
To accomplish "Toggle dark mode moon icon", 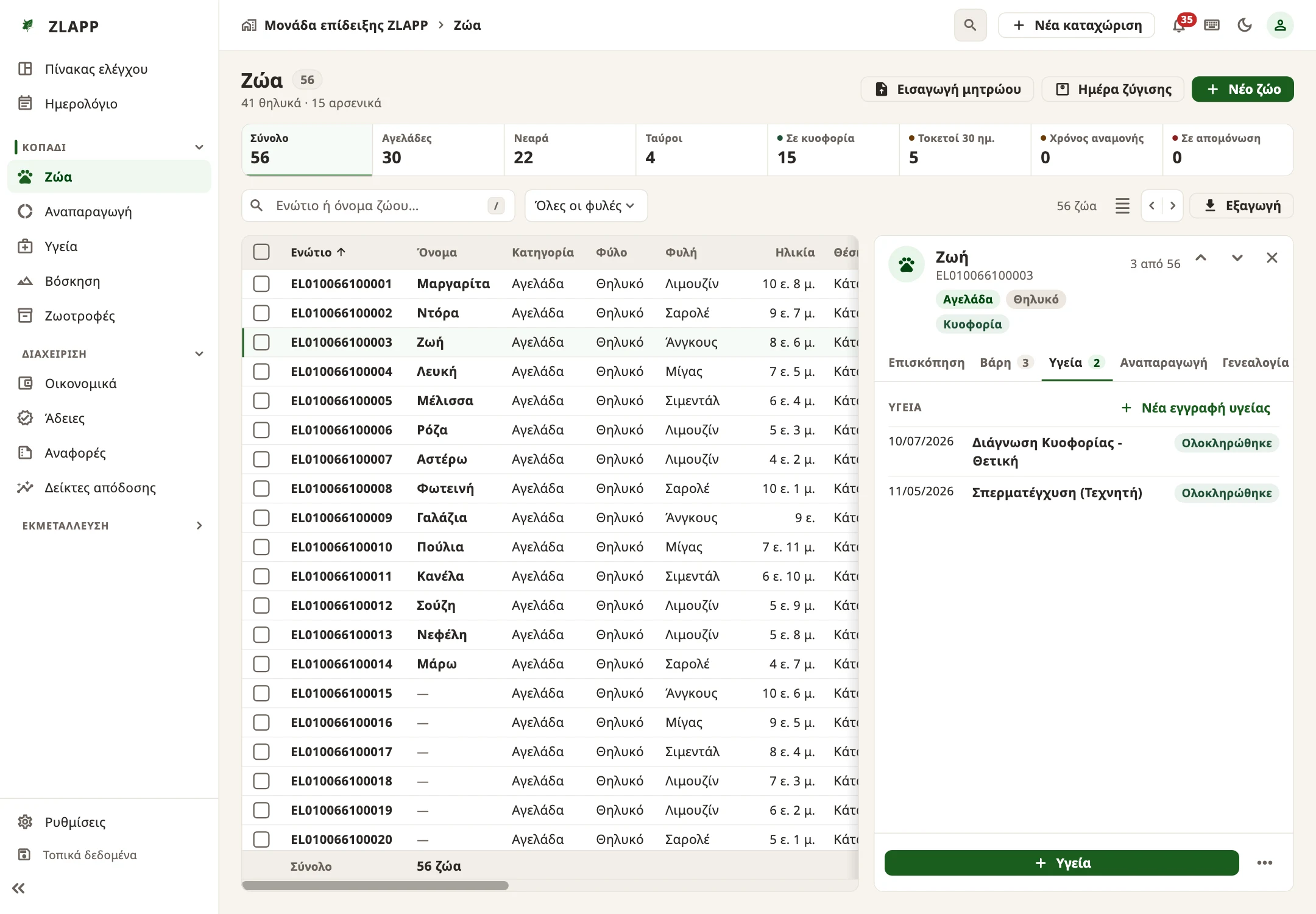I will [1245, 25].
